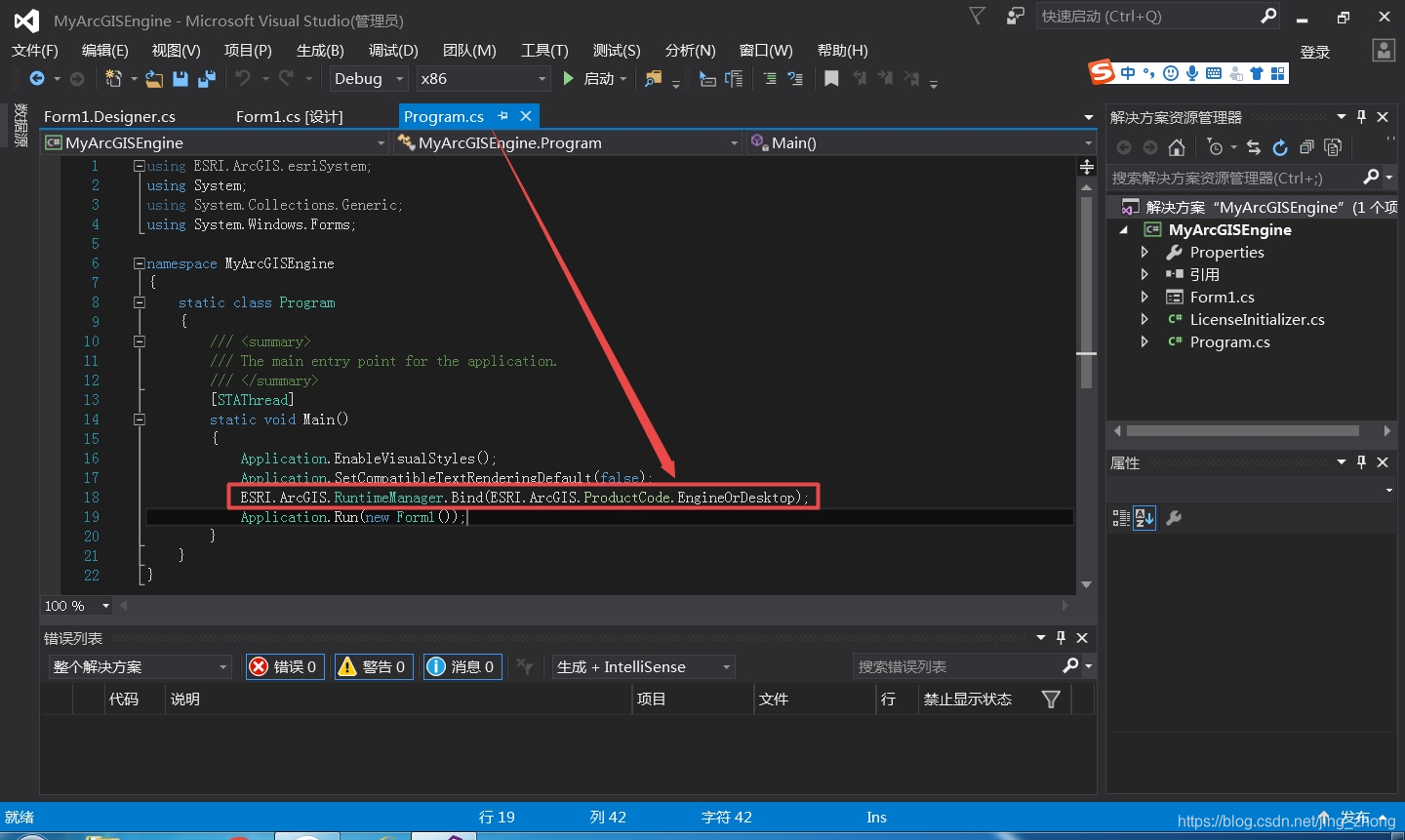Screen dimensions: 1405x840
Task: Click the Property Pages wrench icon
Action: [x=1174, y=518]
